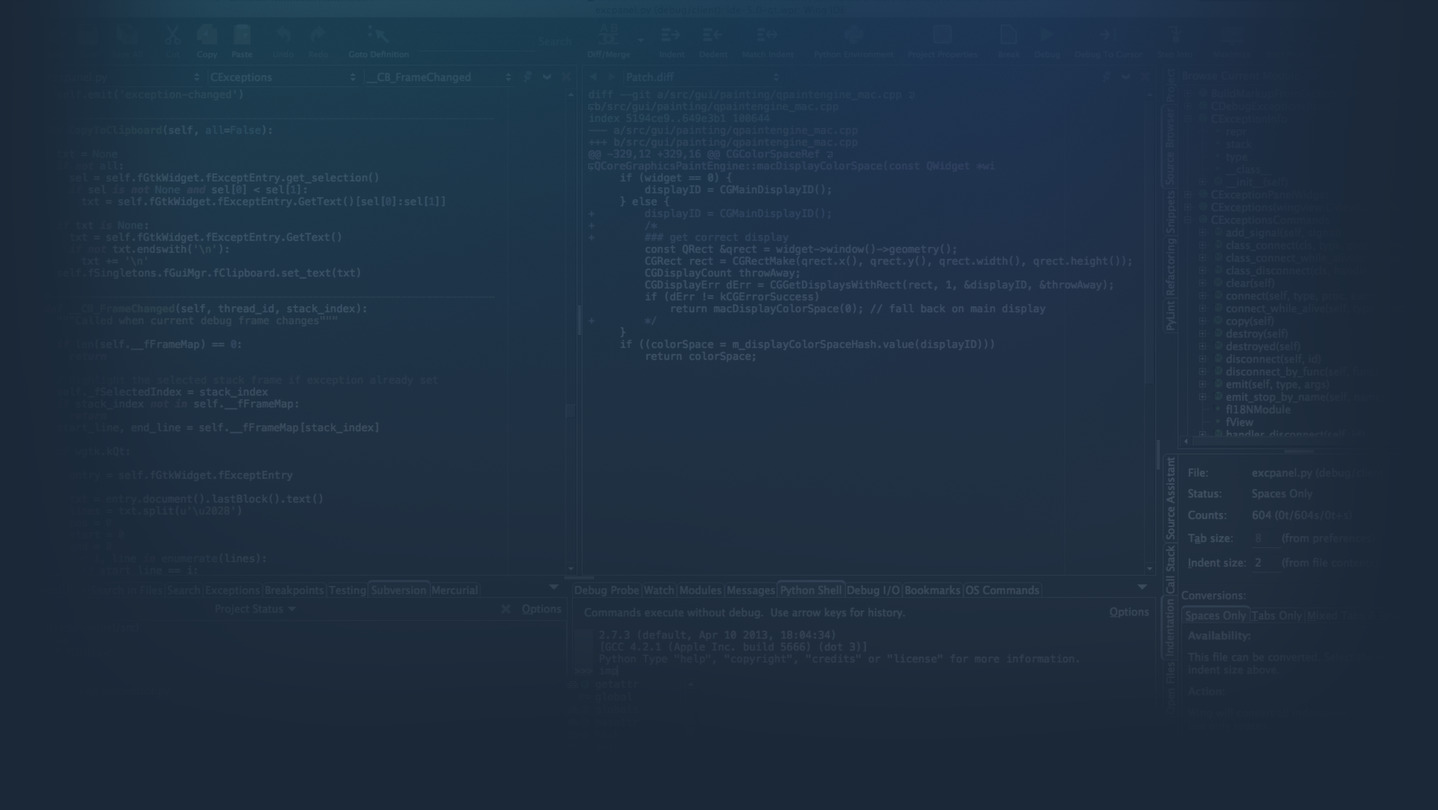Click the Goto Definition icon
This screenshot has width=1438, height=810.
pos(378,38)
